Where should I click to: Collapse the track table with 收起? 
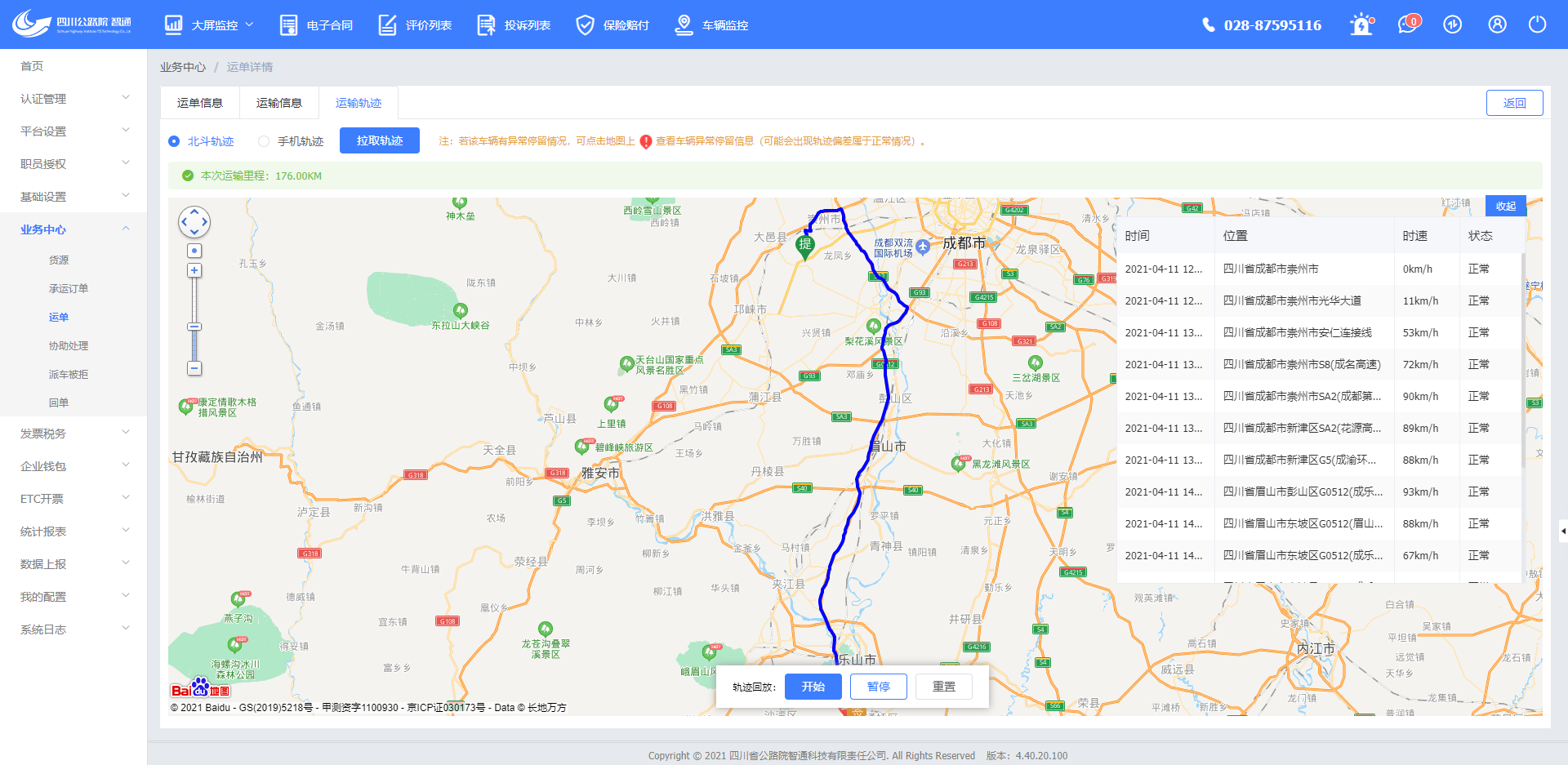(1505, 207)
